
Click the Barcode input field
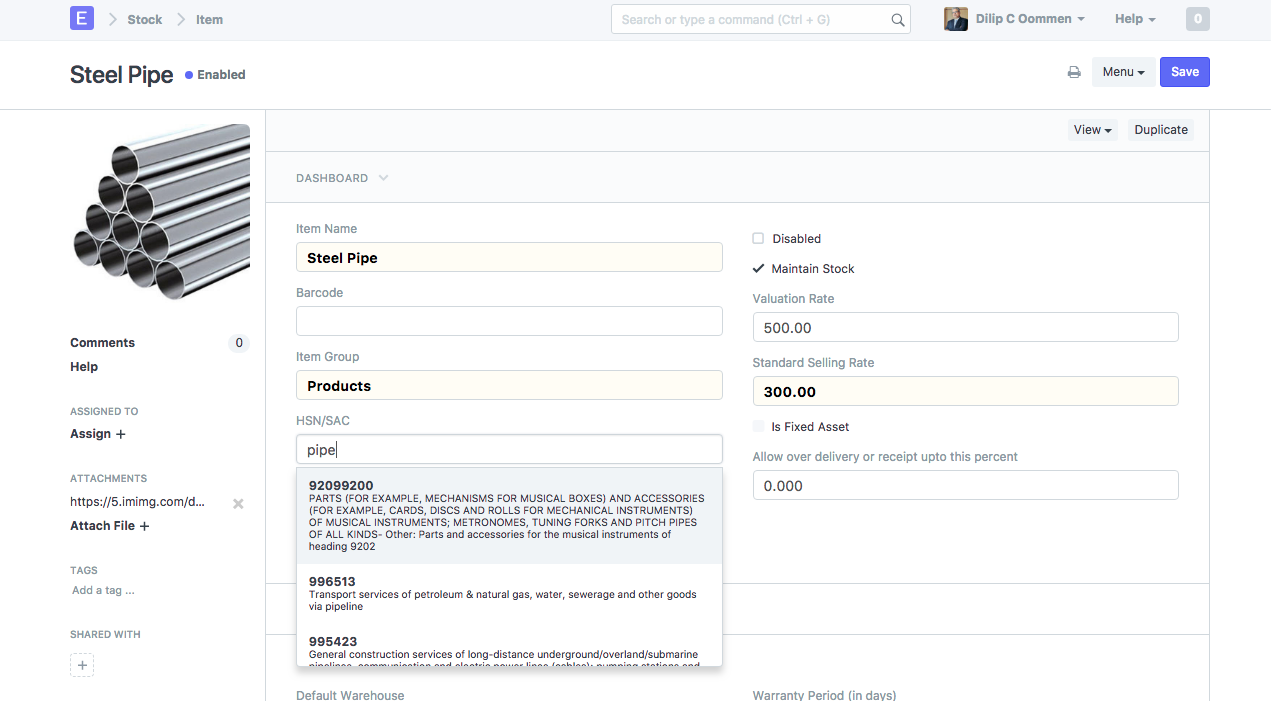[509, 321]
